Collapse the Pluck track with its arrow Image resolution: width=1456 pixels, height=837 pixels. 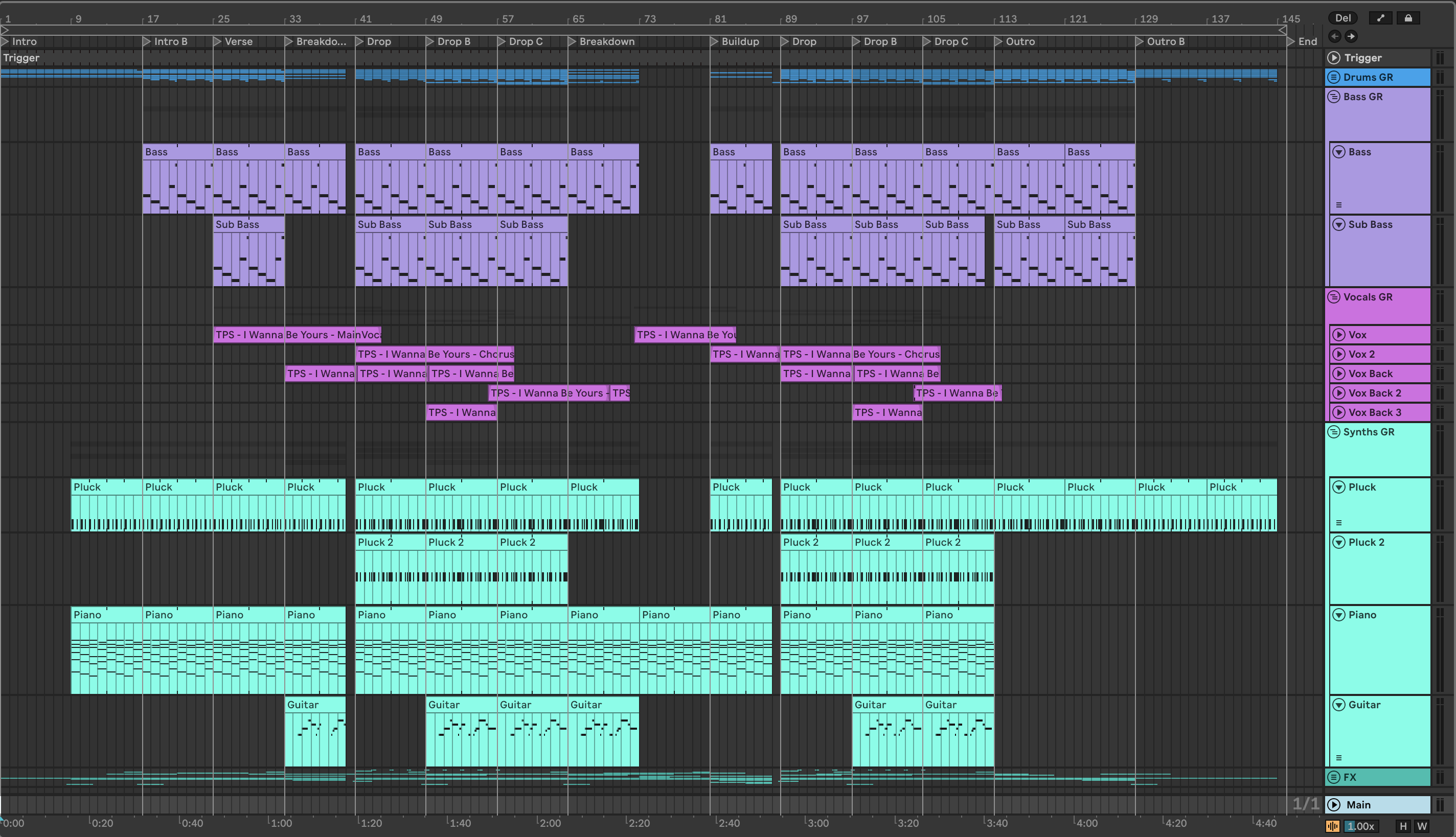tap(1339, 487)
